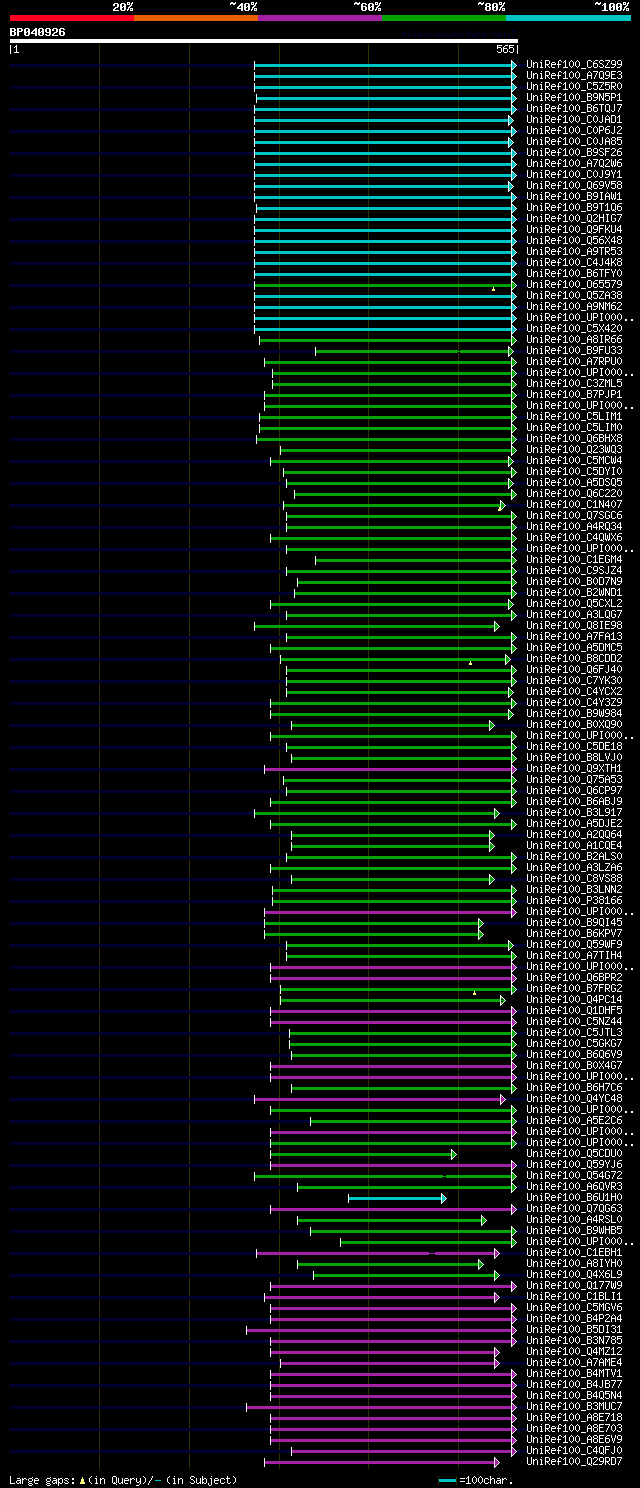
Task: Click label UniRef100_Q6BPR2
Action: [575, 977]
